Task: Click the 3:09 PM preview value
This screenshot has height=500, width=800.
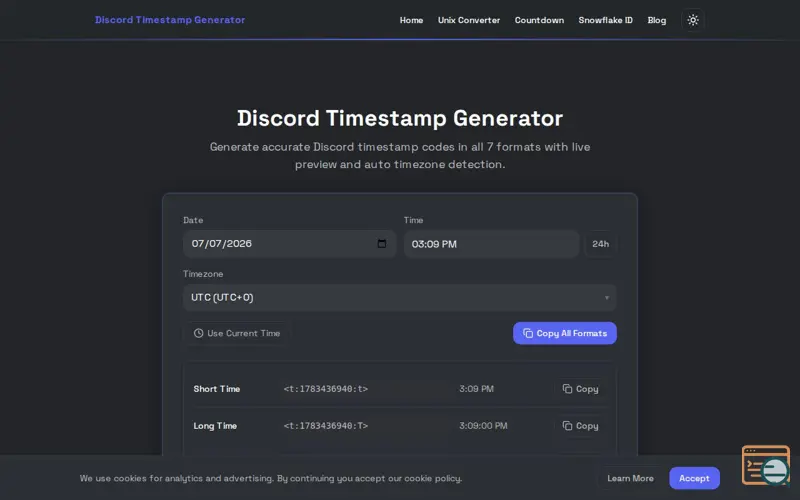Action: 476,389
